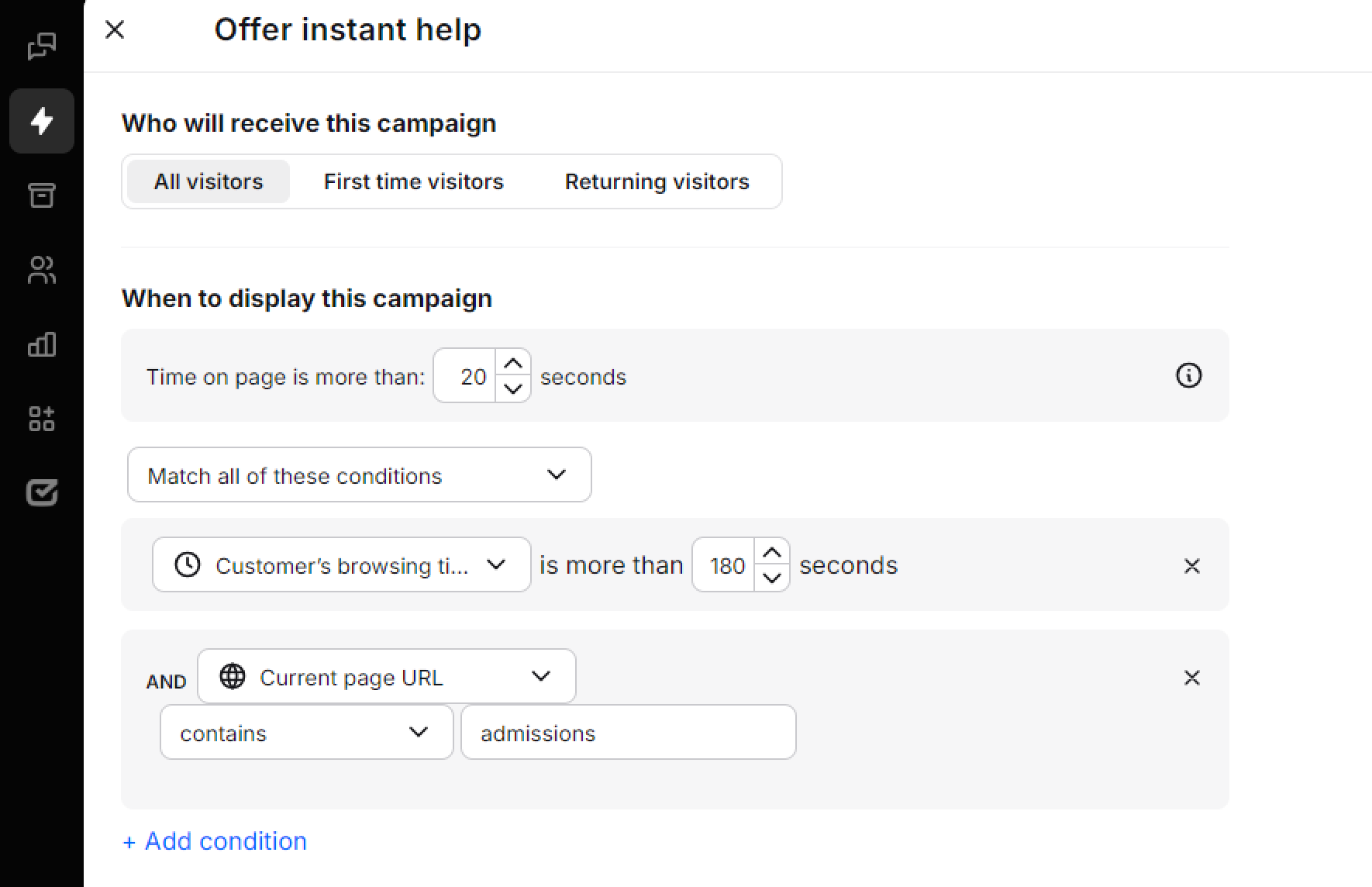Open the Customer's browsing time dropdown

tap(341, 565)
